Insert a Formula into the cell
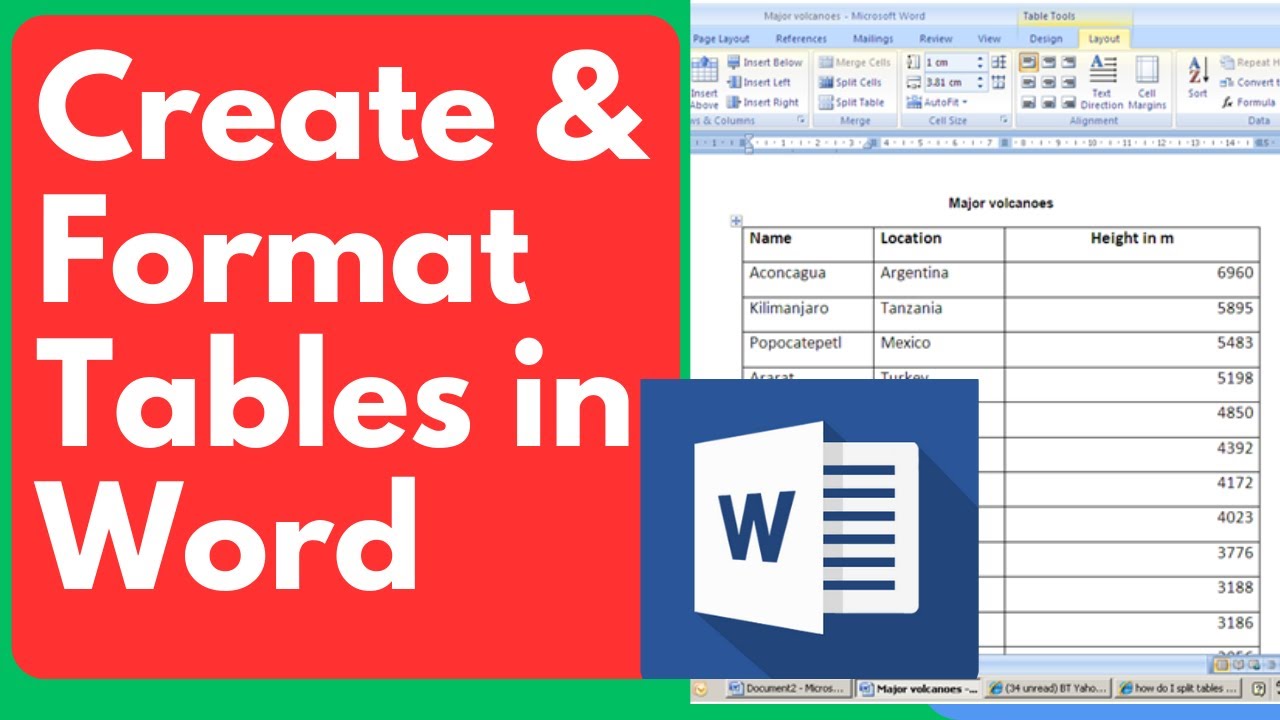The width and height of the screenshot is (1280, 720). pyautogui.click(x=1249, y=102)
